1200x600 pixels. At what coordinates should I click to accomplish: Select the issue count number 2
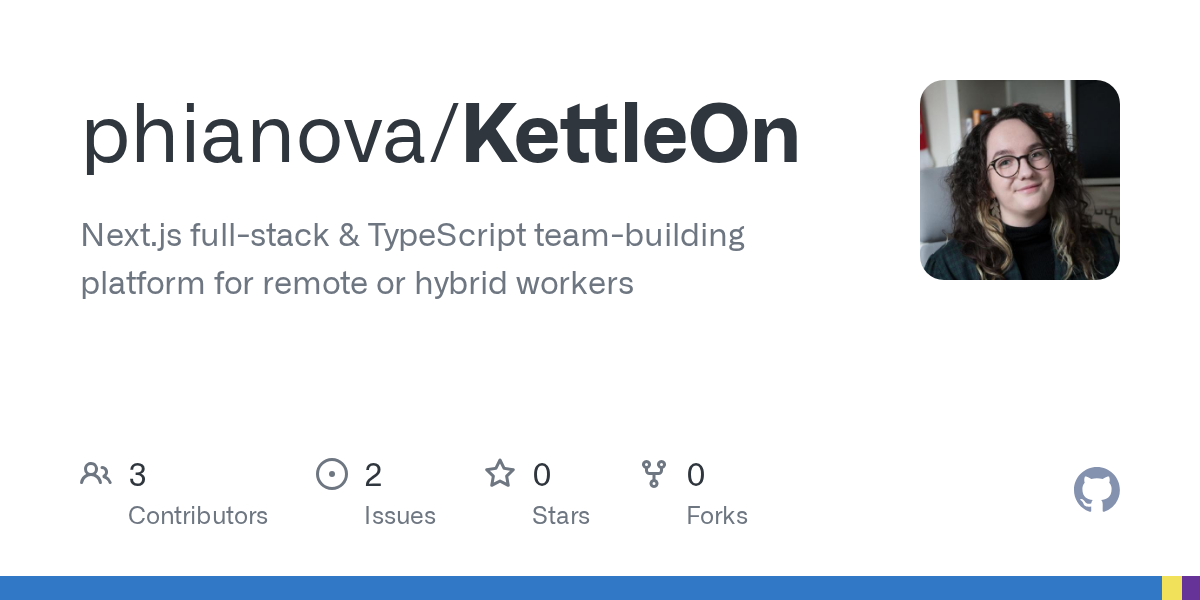click(x=373, y=475)
